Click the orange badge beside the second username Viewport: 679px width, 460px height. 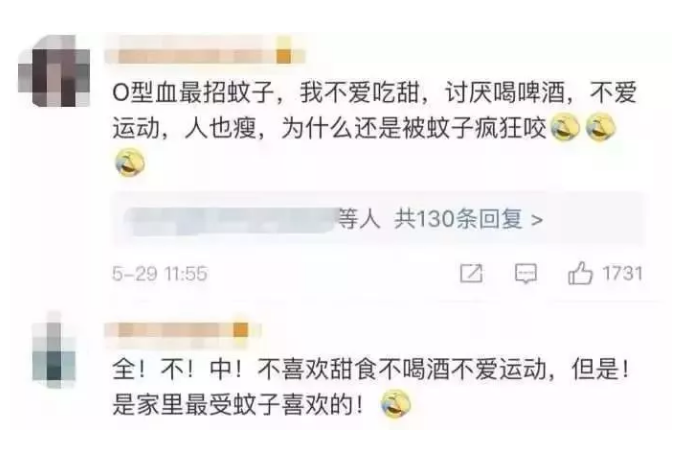[x=241, y=330]
